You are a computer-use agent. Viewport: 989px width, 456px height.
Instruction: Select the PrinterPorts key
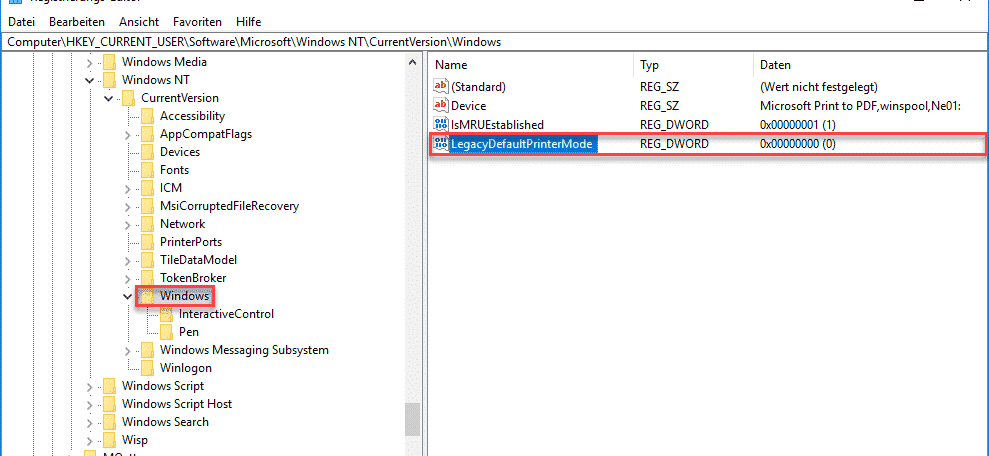(x=190, y=242)
